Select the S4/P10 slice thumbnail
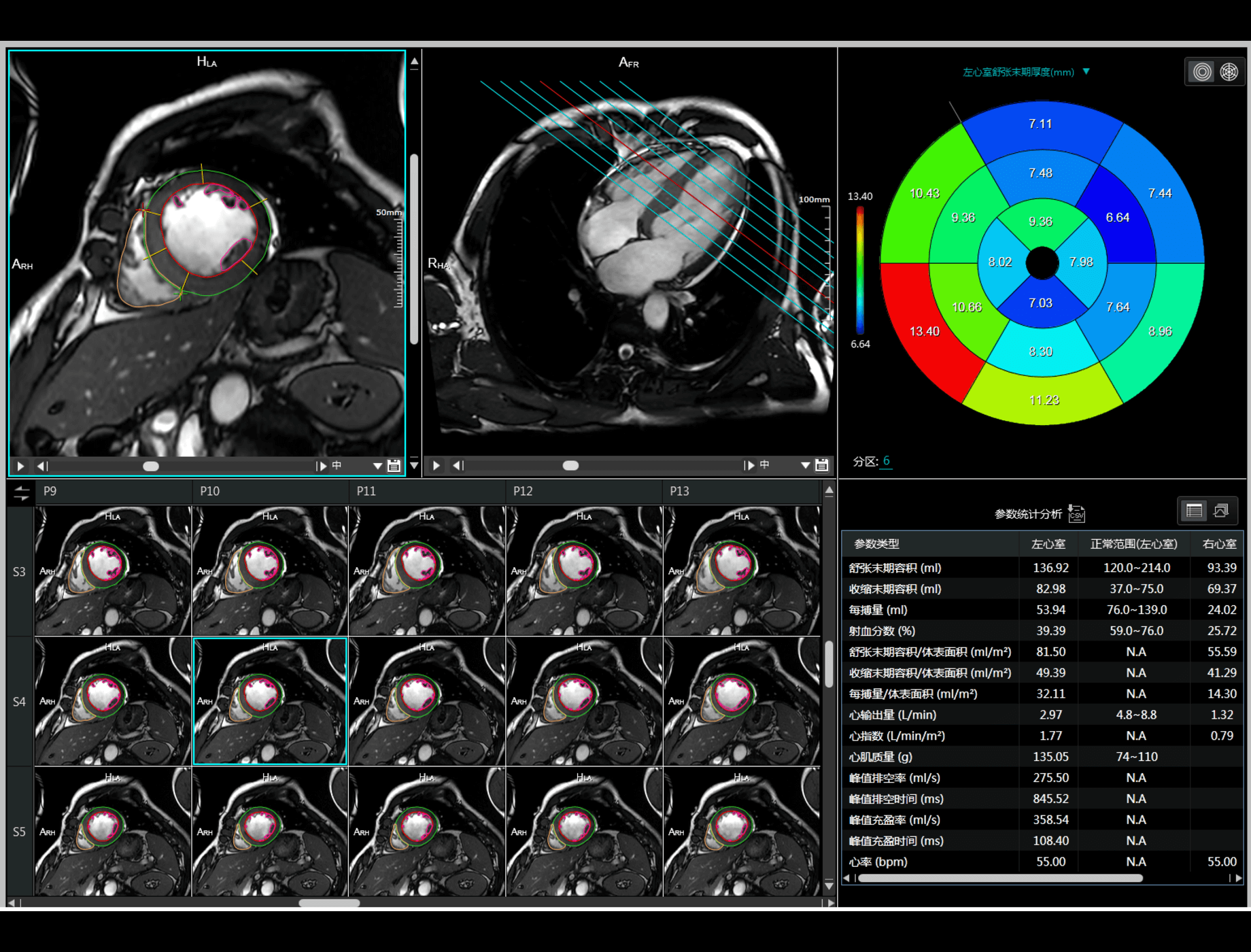Screen dimensions: 1251x952 (270, 700)
